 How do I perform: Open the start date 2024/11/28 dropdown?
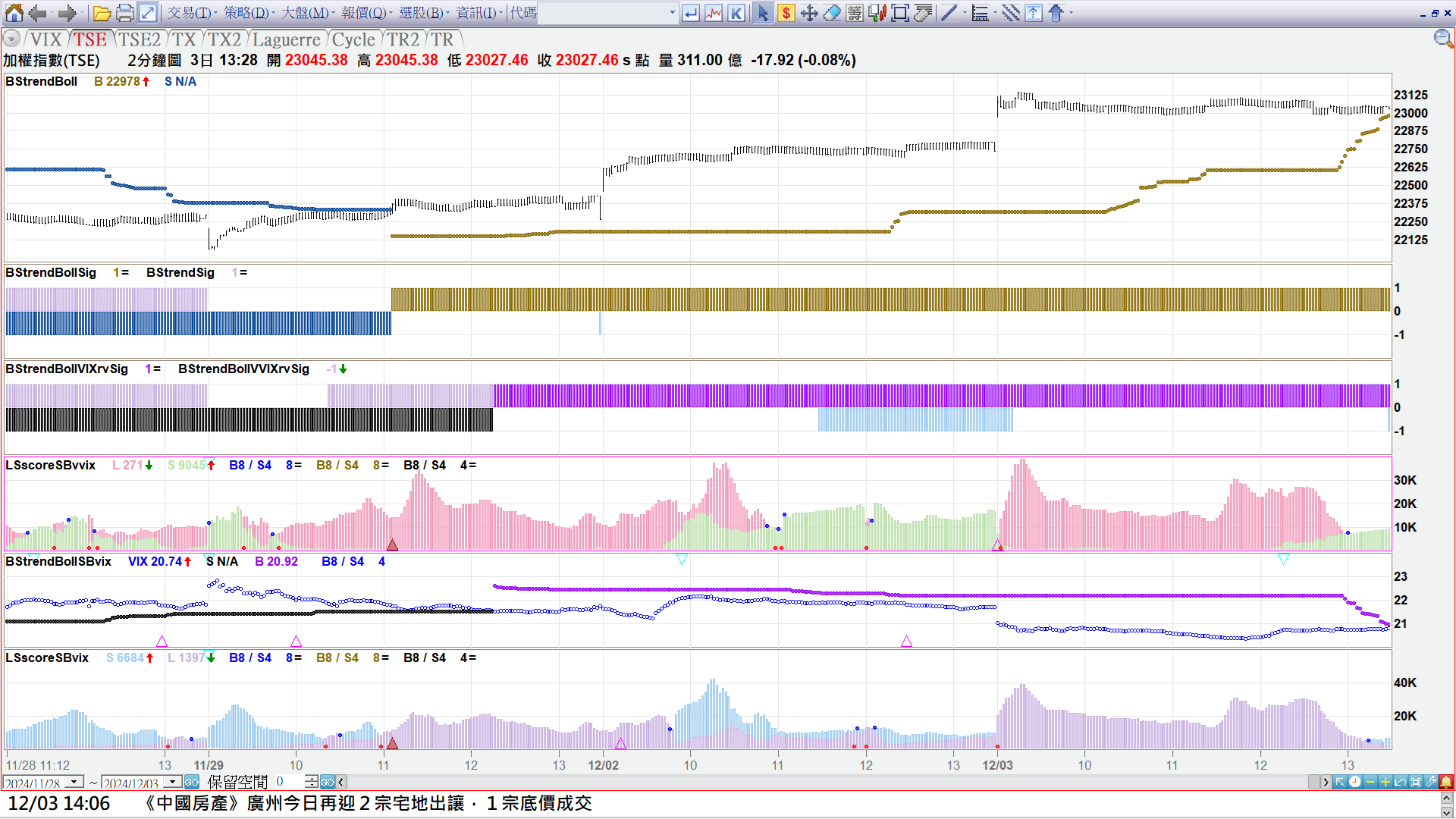coord(74,782)
